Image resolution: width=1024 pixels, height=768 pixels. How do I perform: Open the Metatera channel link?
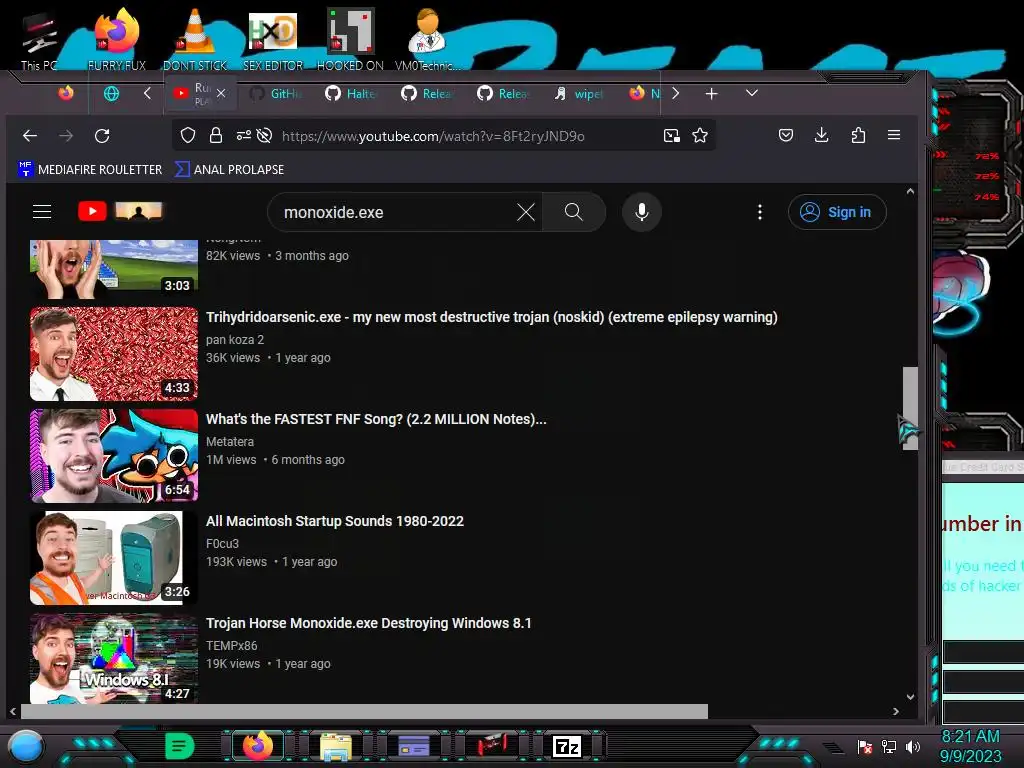(230, 441)
